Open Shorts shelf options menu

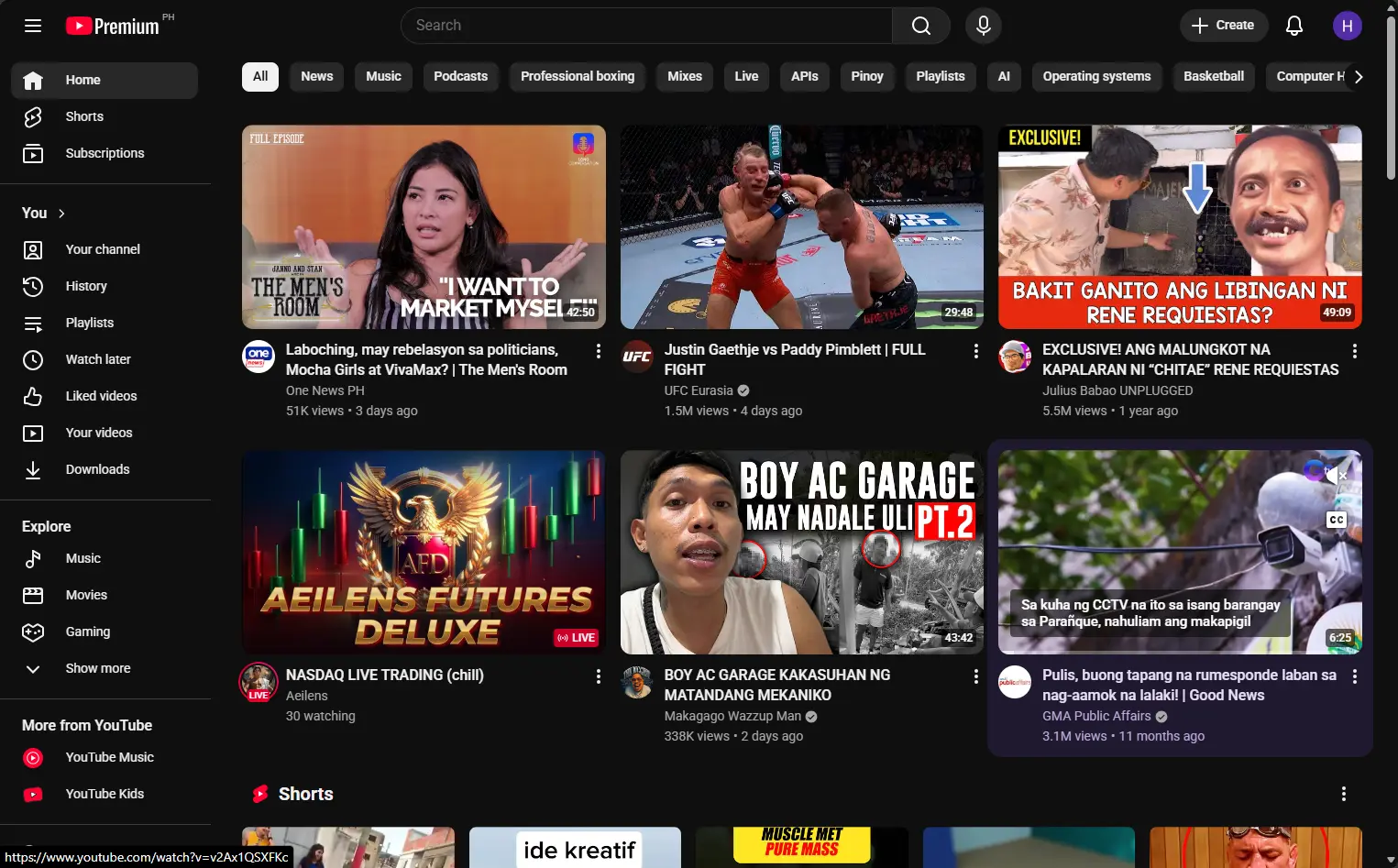[x=1344, y=794]
